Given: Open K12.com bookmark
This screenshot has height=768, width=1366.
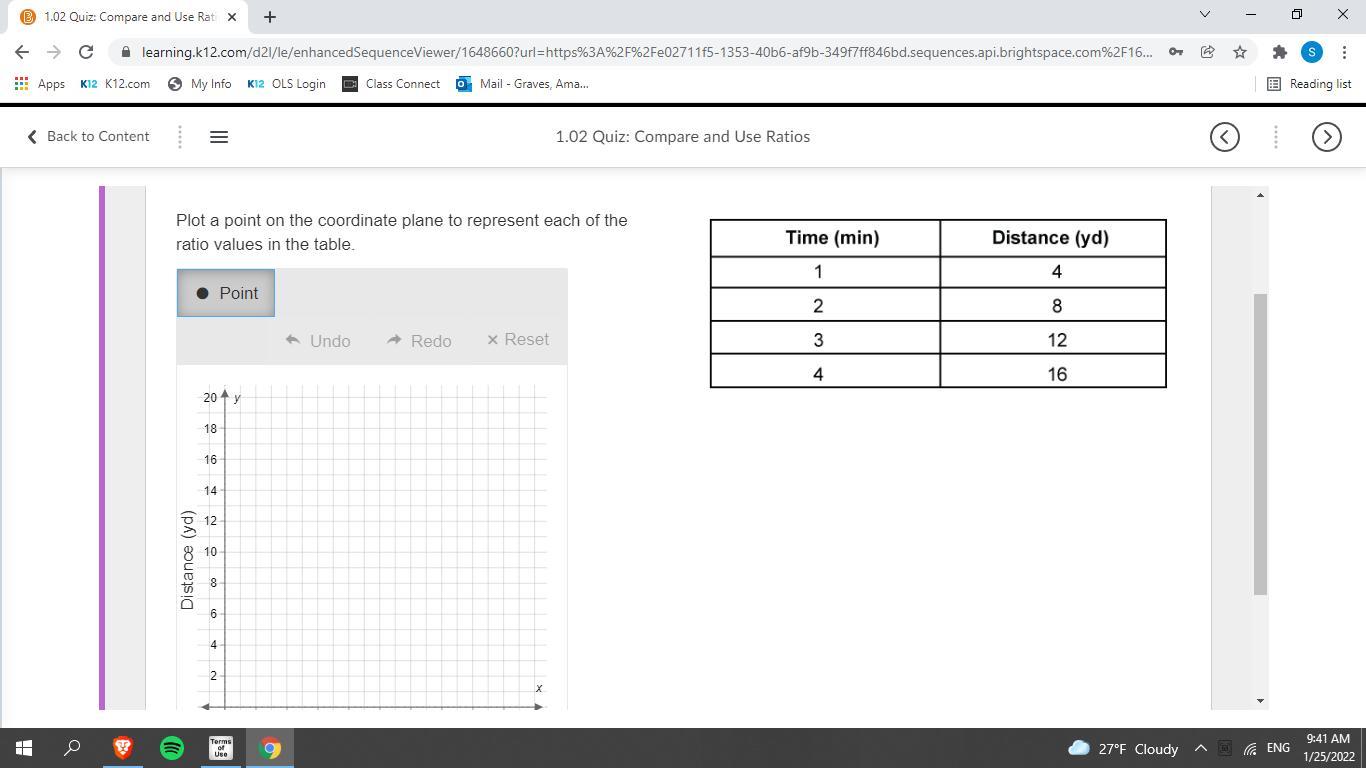Looking at the screenshot, I should click(x=115, y=84).
